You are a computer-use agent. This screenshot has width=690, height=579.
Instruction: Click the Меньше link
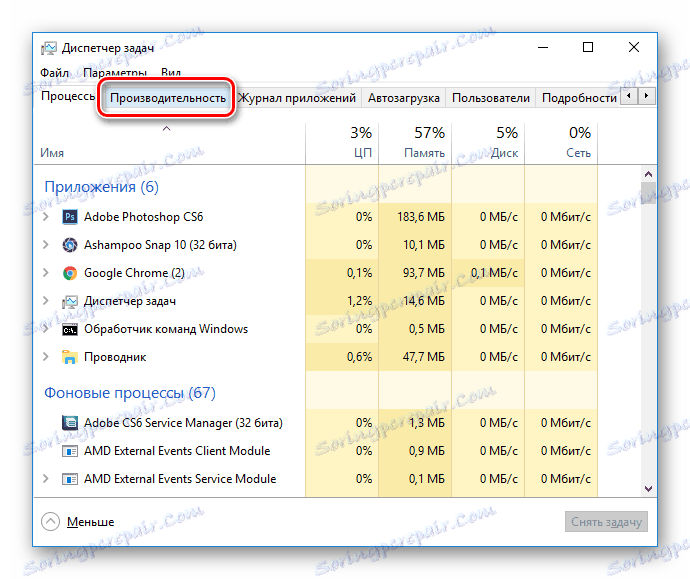90,522
